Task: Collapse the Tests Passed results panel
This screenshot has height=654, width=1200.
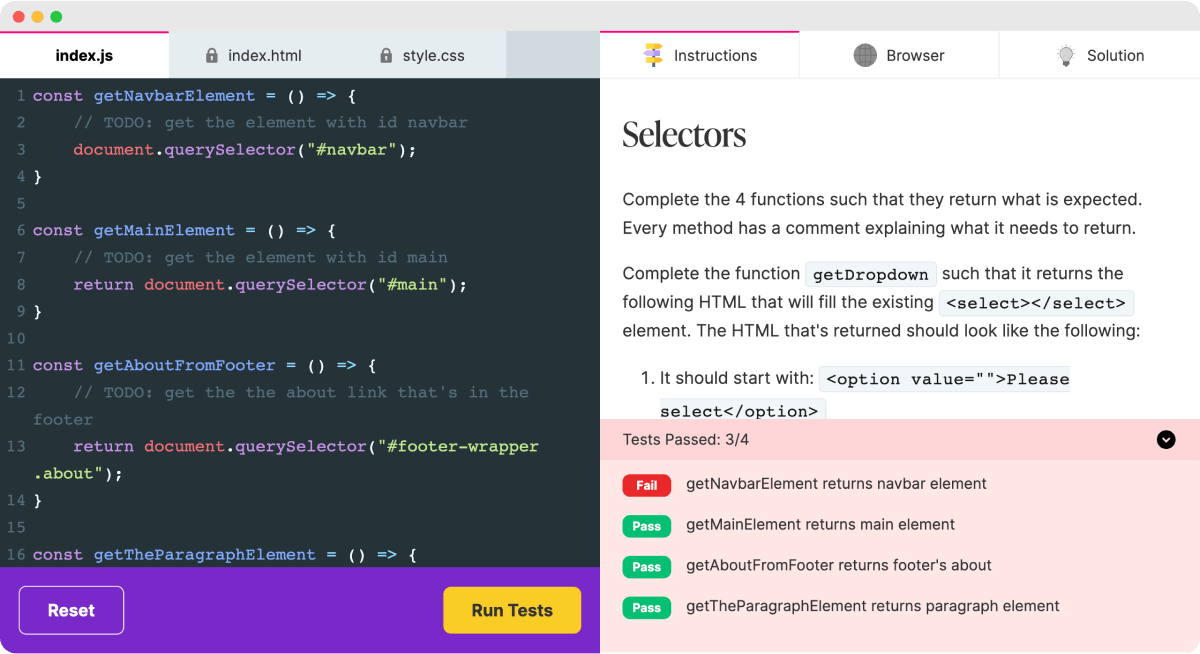Action: tap(1165, 440)
